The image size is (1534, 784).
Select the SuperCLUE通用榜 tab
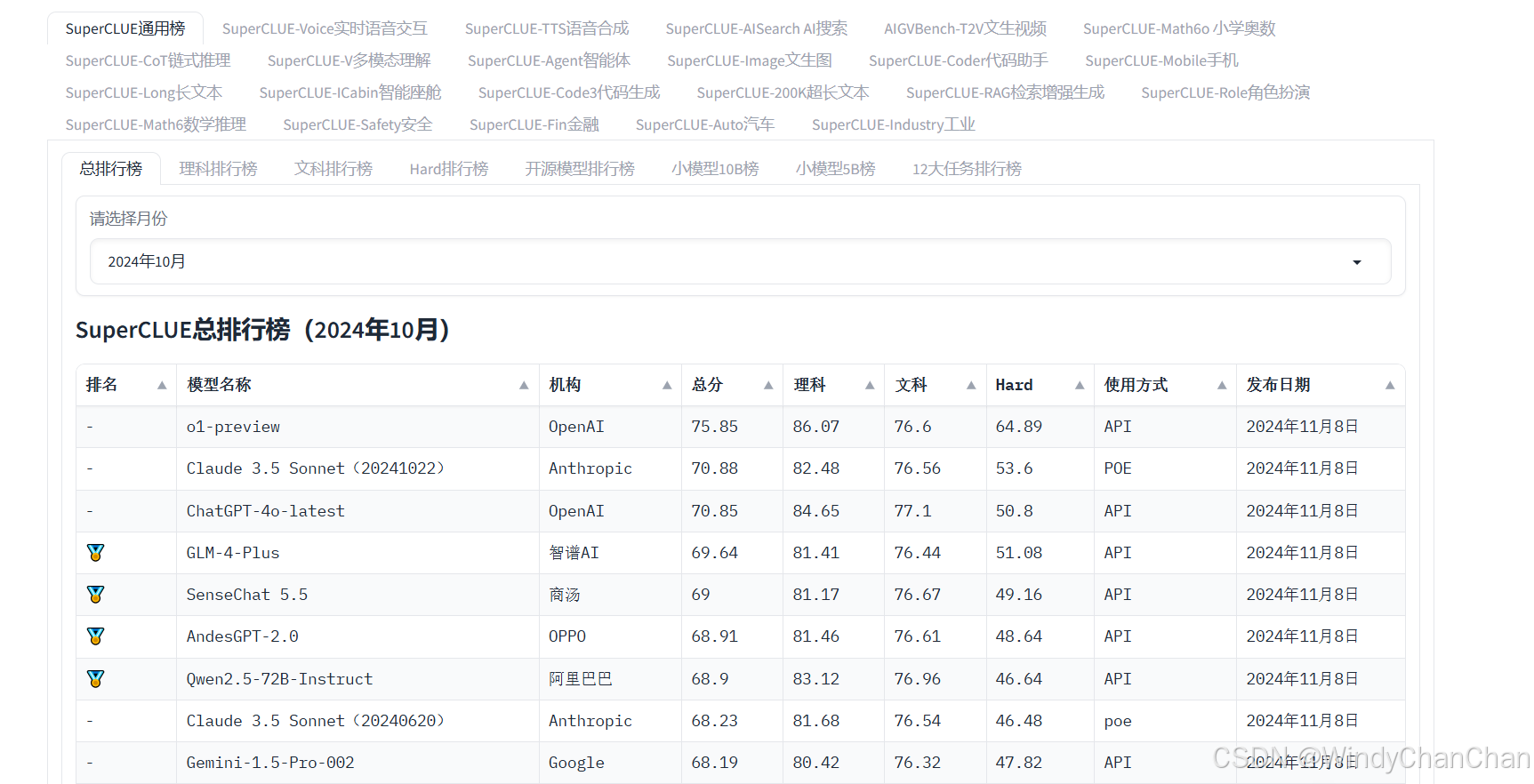pyautogui.click(x=125, y=28)
